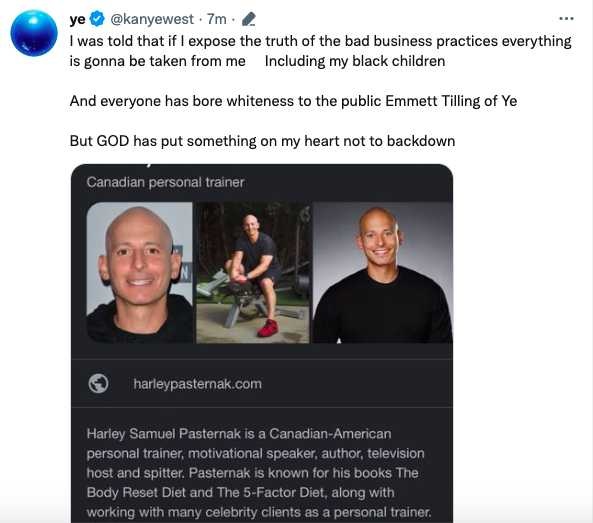Click the red sneakers in the middle photo
The image size is (593, 523).
(268, 328)
